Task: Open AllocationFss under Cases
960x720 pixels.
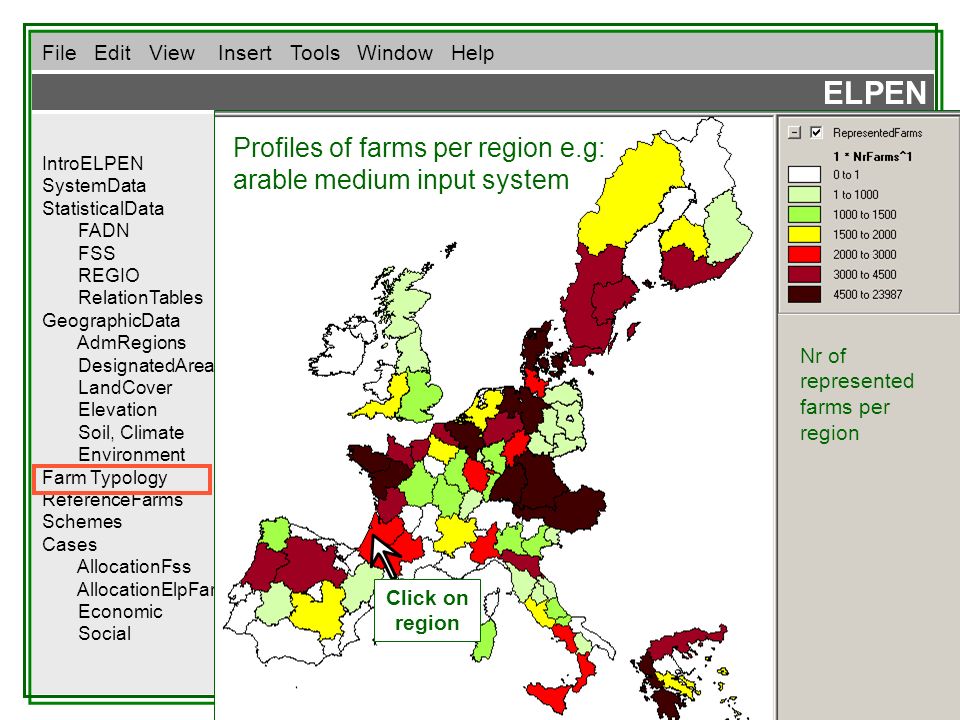Action: pos(134,567)
